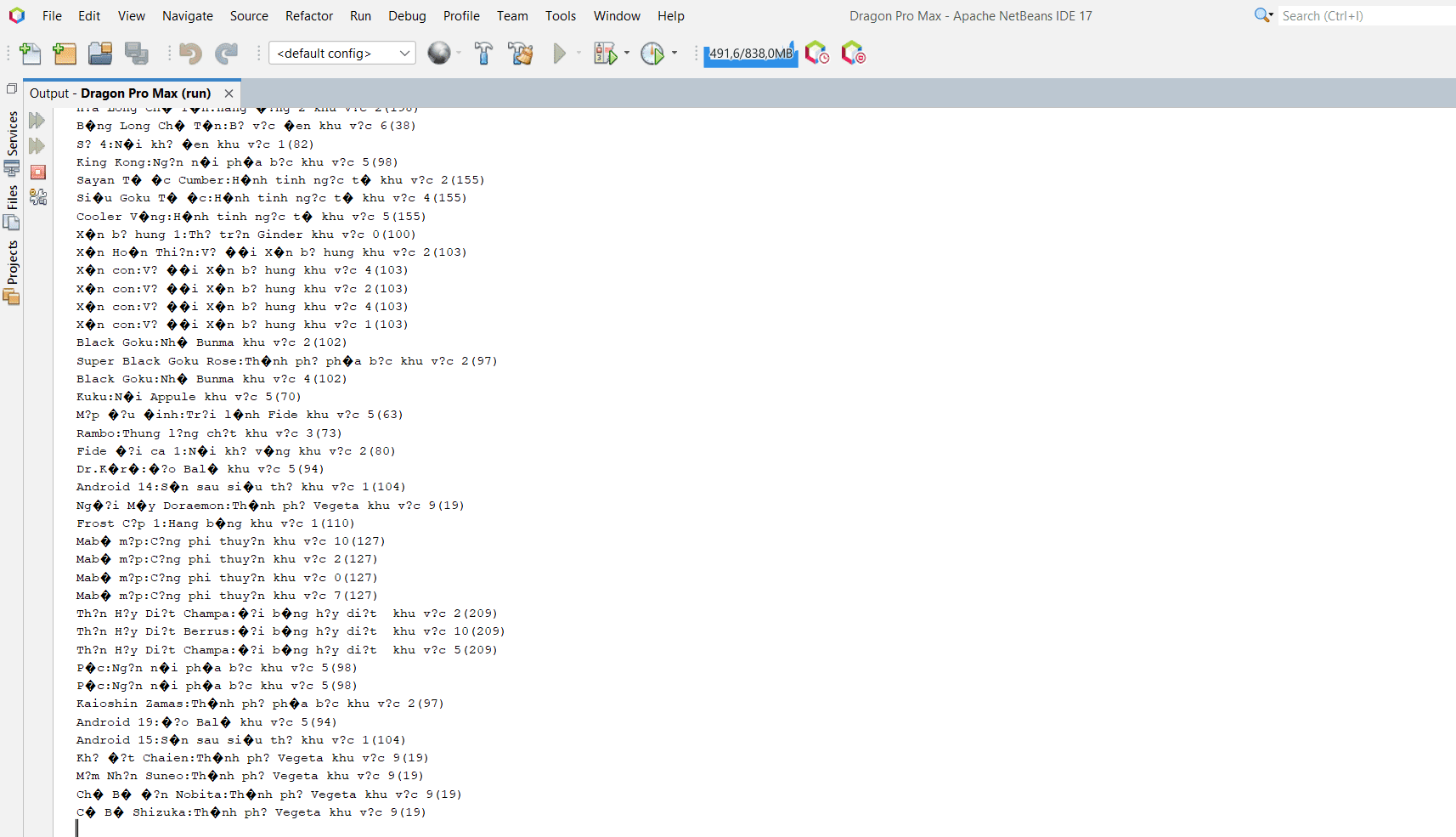Click the Build Project hammer icon
Viewport: 1456px width, 837px height.
point(484,54)
